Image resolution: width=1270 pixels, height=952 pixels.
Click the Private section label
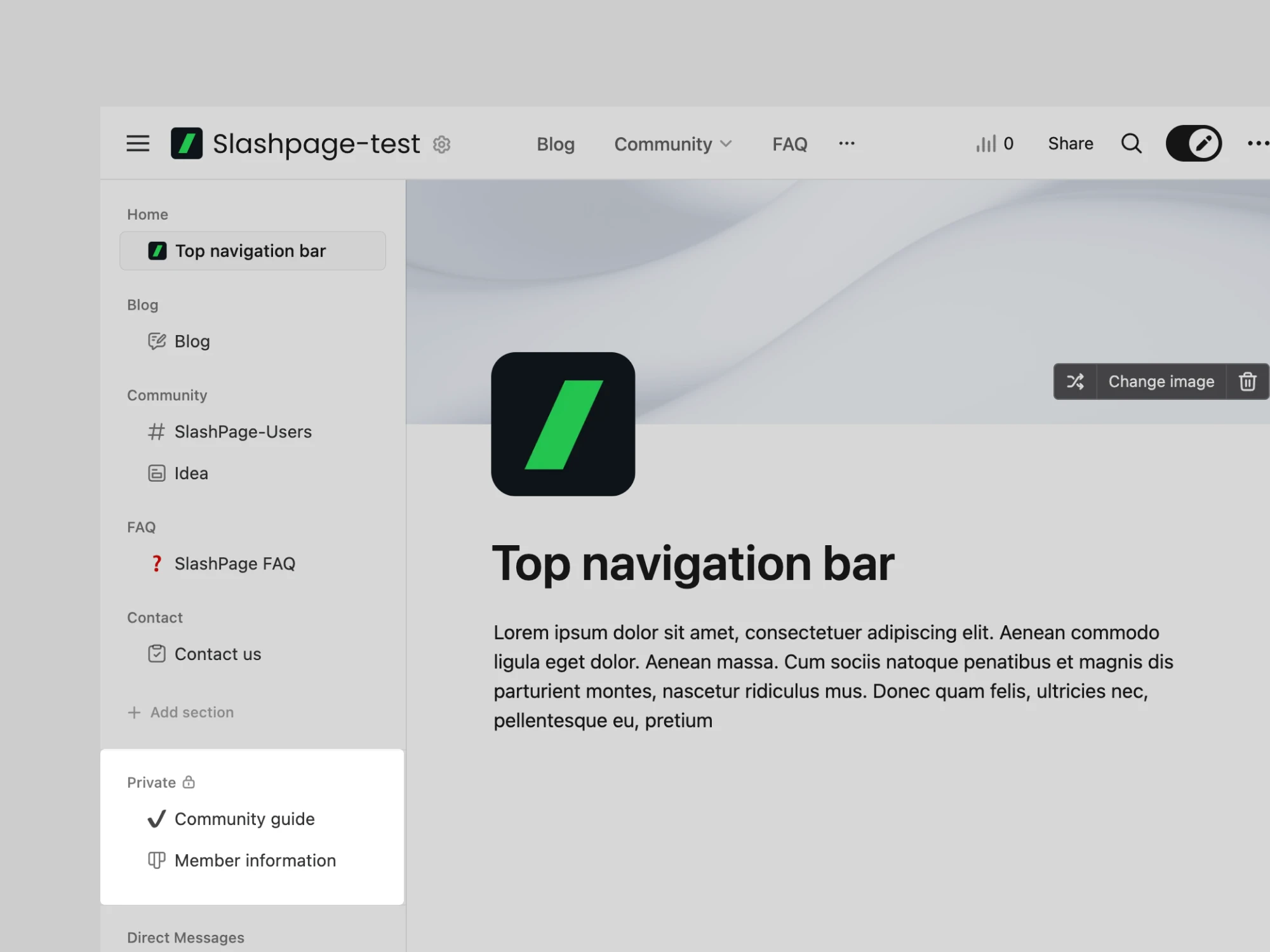pyautogui.click(x=151, y=783)
